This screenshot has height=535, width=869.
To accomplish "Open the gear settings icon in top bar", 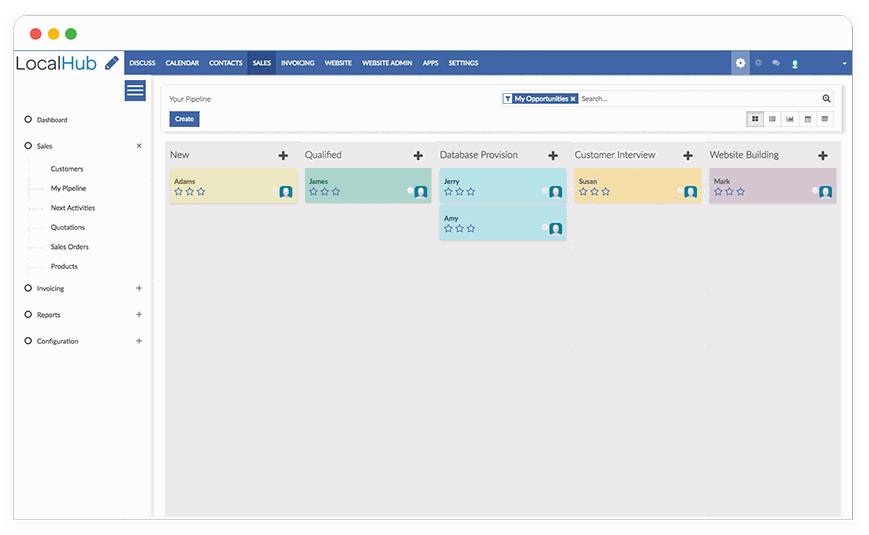I will point(740,63).
